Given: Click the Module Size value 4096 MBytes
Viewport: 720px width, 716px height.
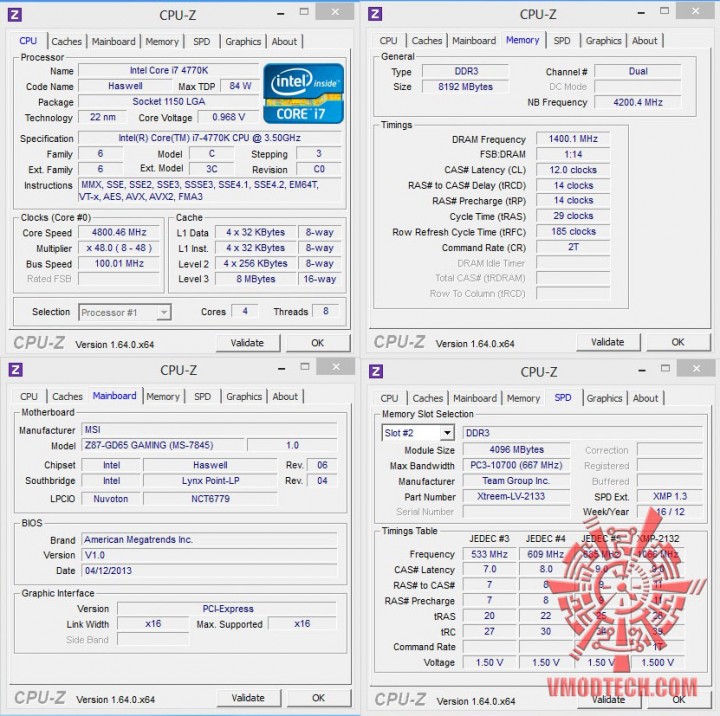Looking at the screenshot, I should pos(516,450).
